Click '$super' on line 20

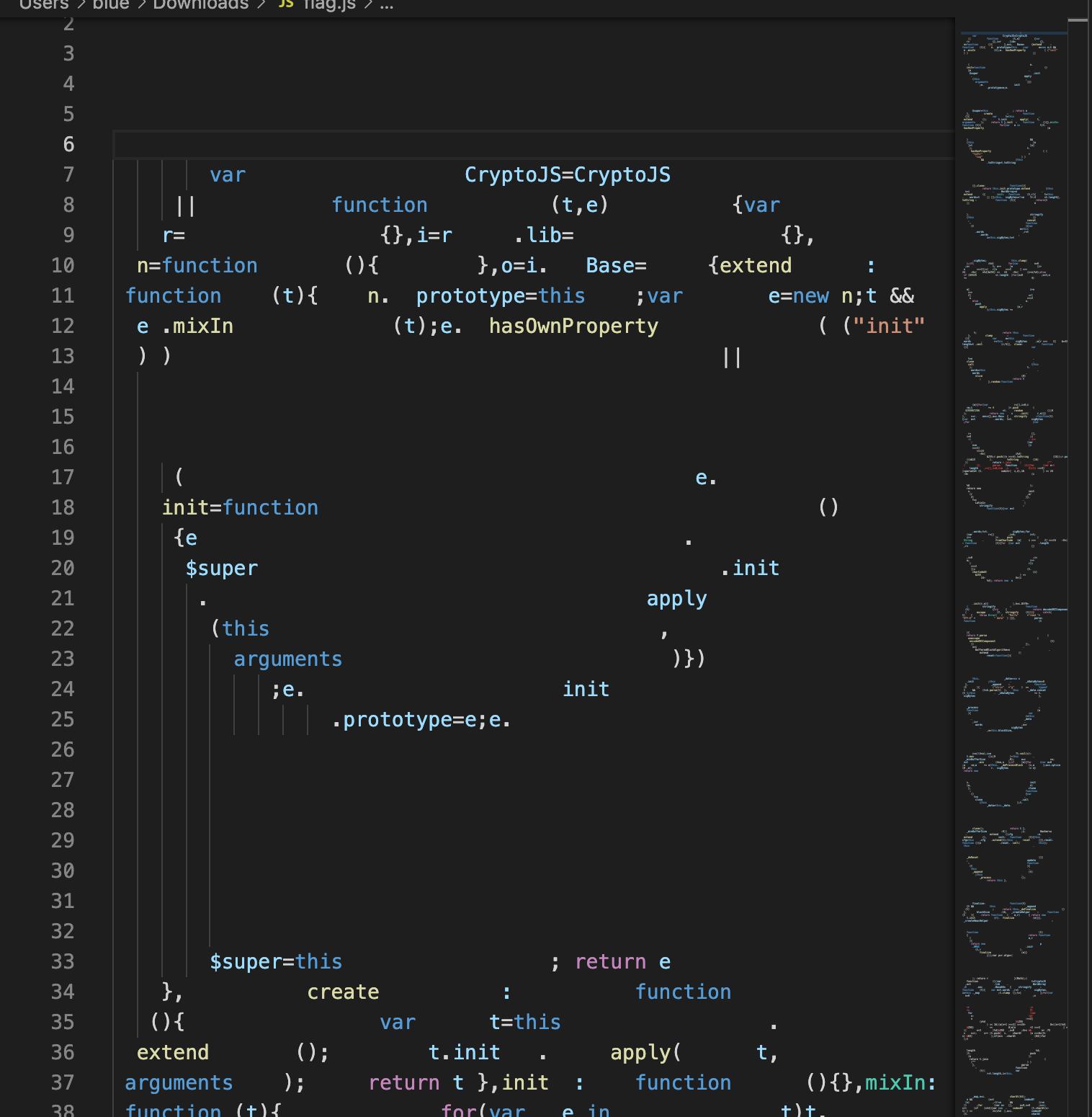(x=222, y=569)
